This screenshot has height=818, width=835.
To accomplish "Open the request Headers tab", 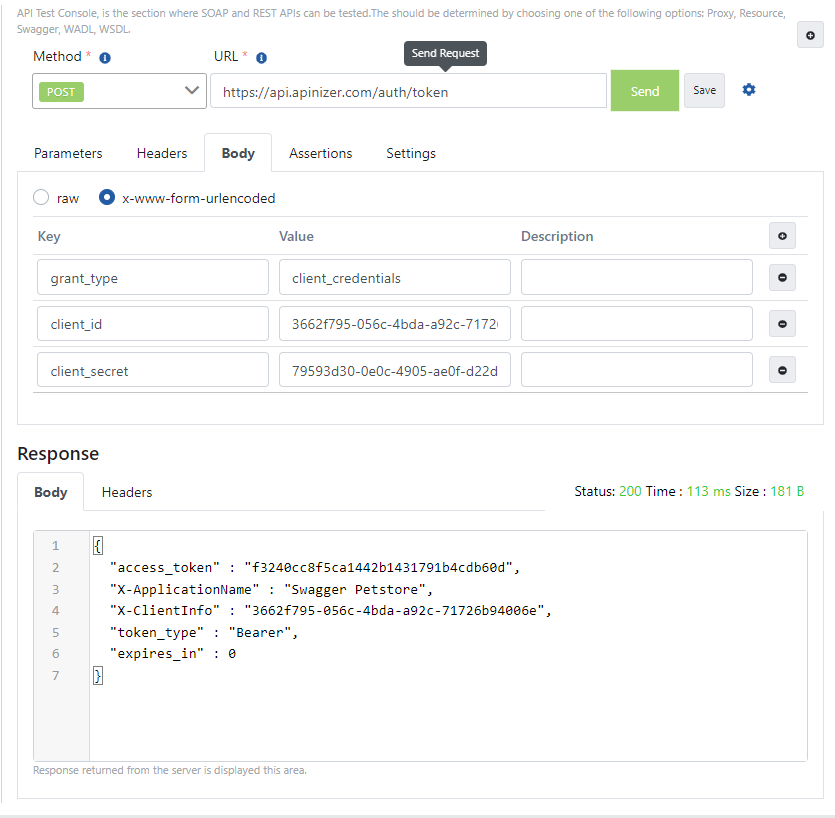I will (x=162, y=153).
